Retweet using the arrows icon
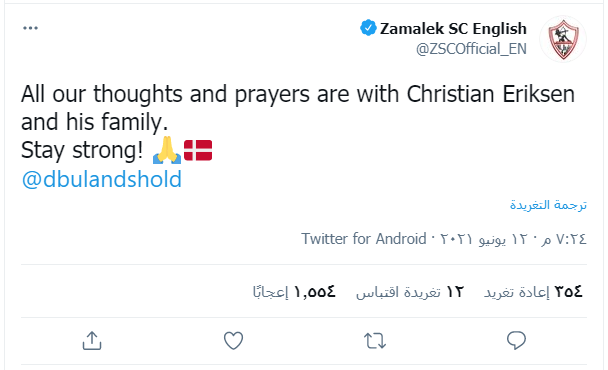This screenshot has width=608, height=370. 375,341
